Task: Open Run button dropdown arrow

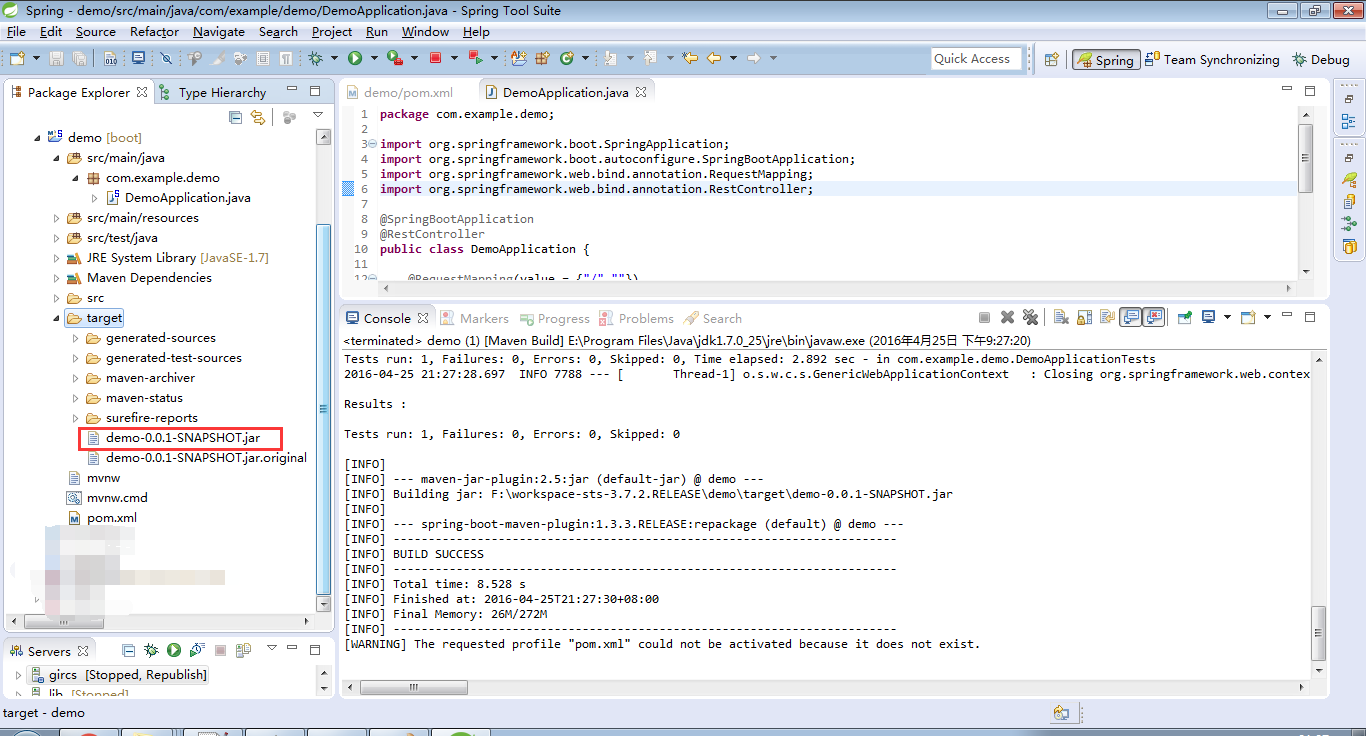Action: (373, 58)
